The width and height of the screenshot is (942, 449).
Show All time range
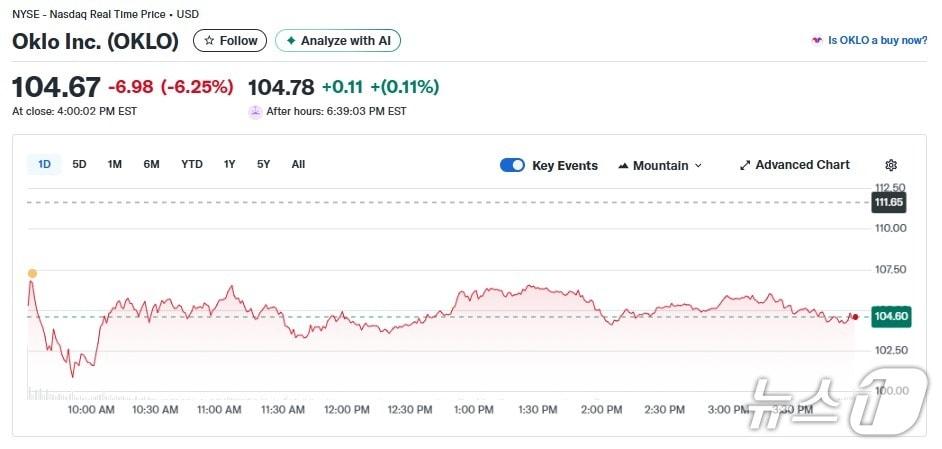coord(298,164)
